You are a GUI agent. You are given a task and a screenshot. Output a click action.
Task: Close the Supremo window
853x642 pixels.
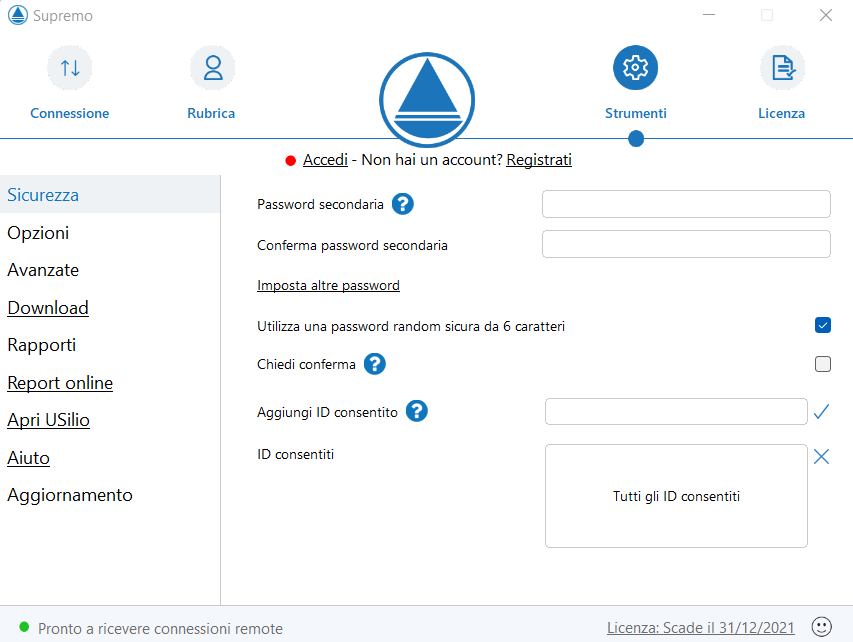[x=826, y=15]
